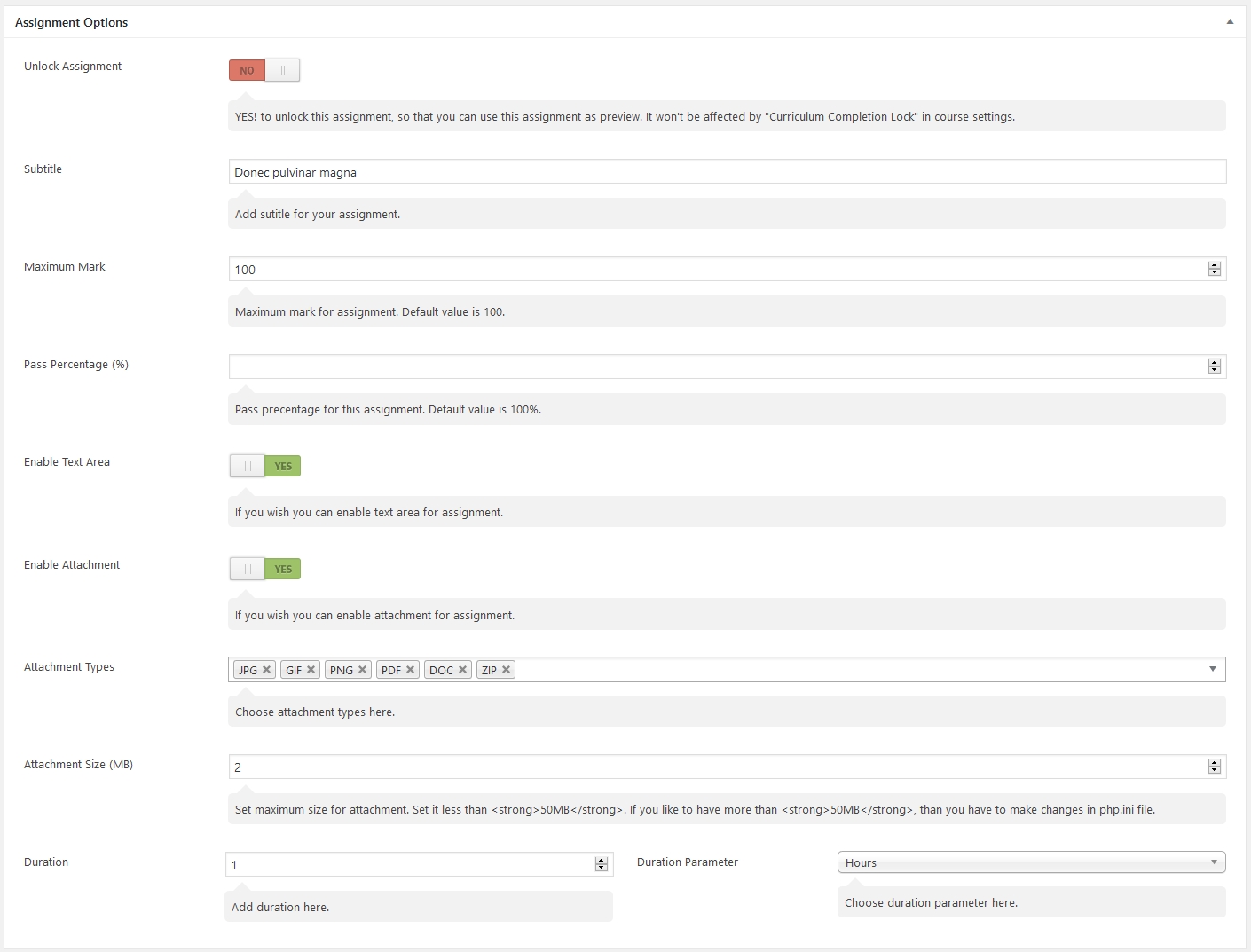
Task: Click the Maximum Mark spinner arrows
Action: (1215, 269)
